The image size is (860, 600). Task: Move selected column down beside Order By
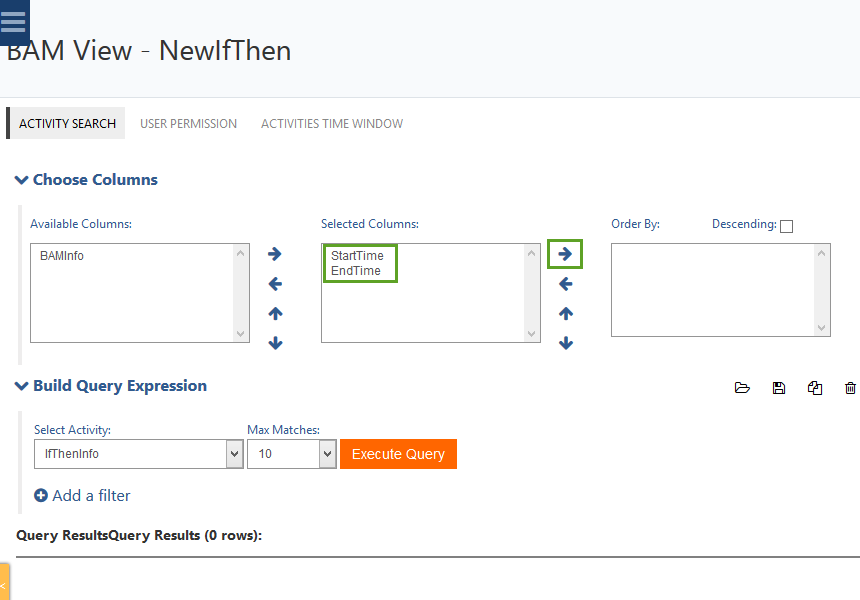point(565,344)
